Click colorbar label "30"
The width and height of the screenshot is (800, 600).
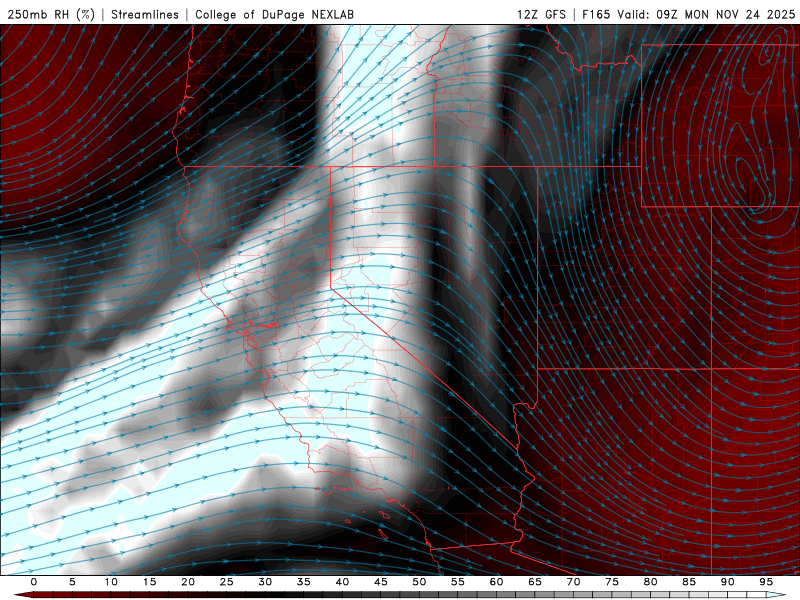(265, 582)
